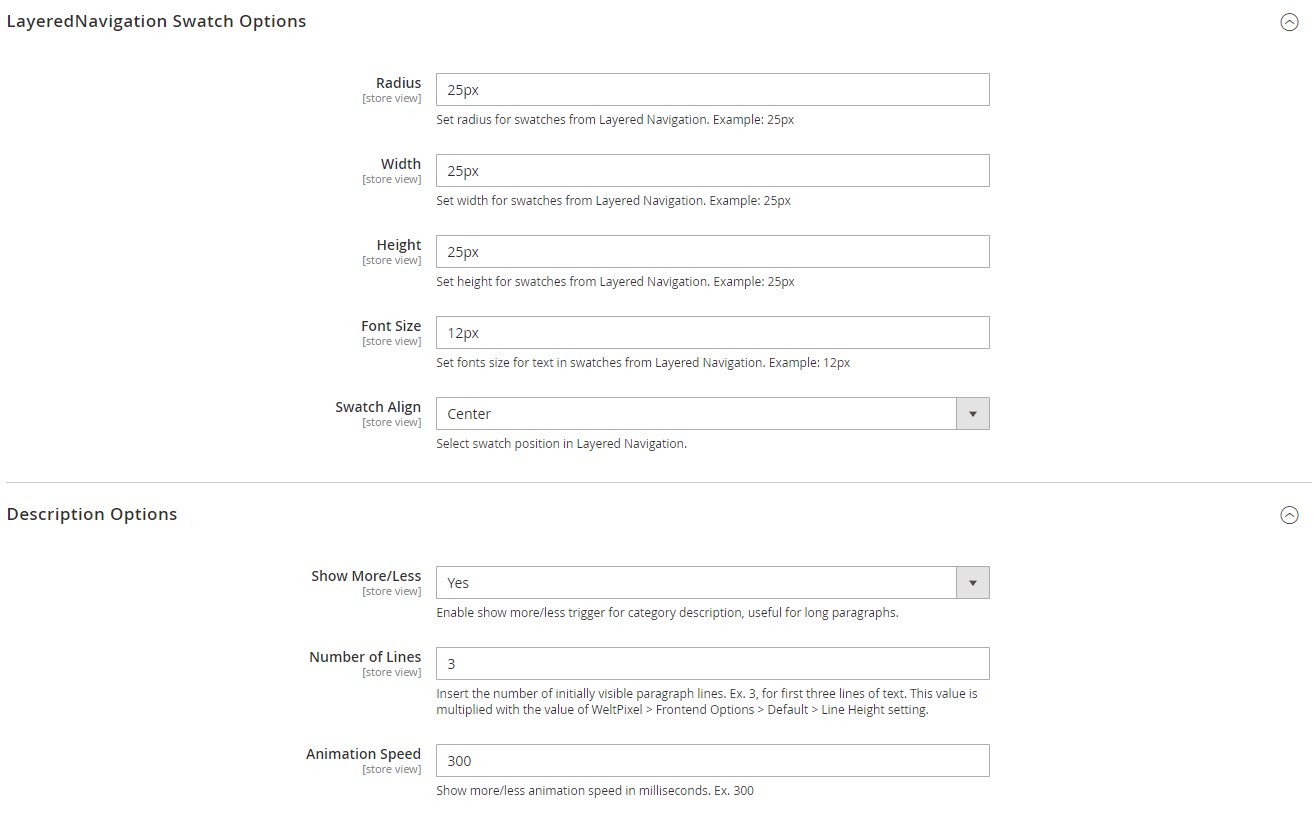
Task: Click the Radius input field
Action: (712, 90)
